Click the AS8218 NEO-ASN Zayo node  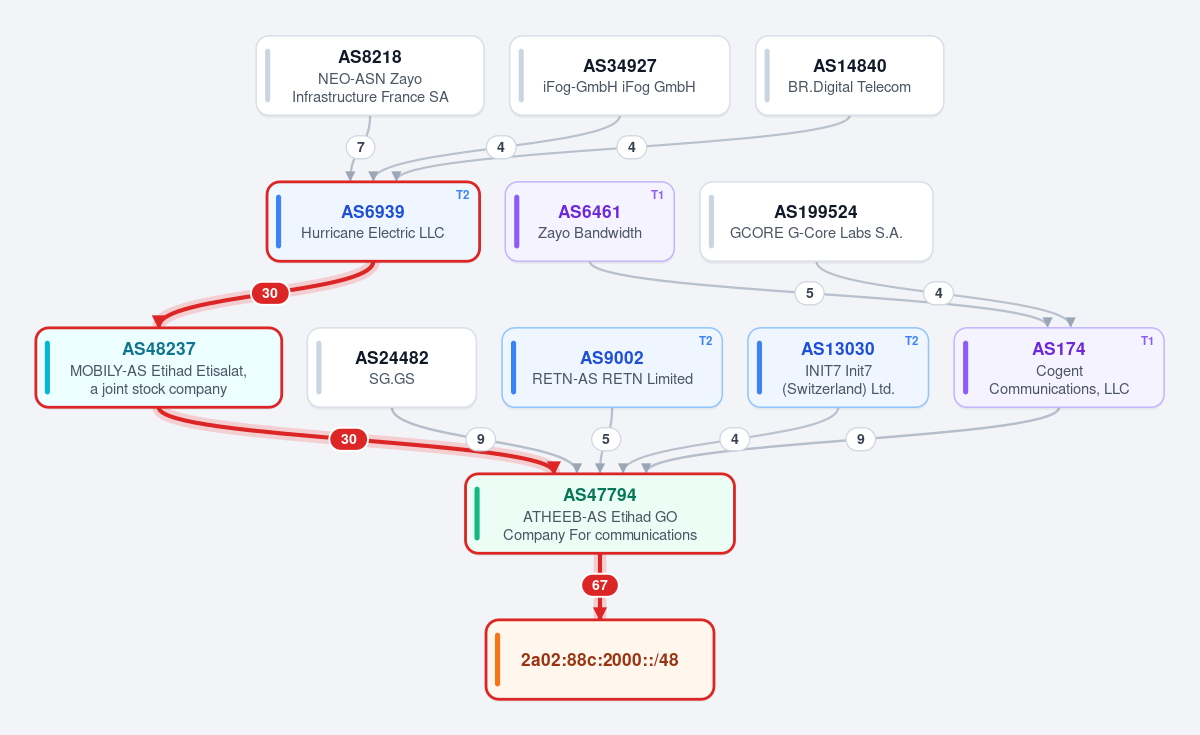[370, 76]
